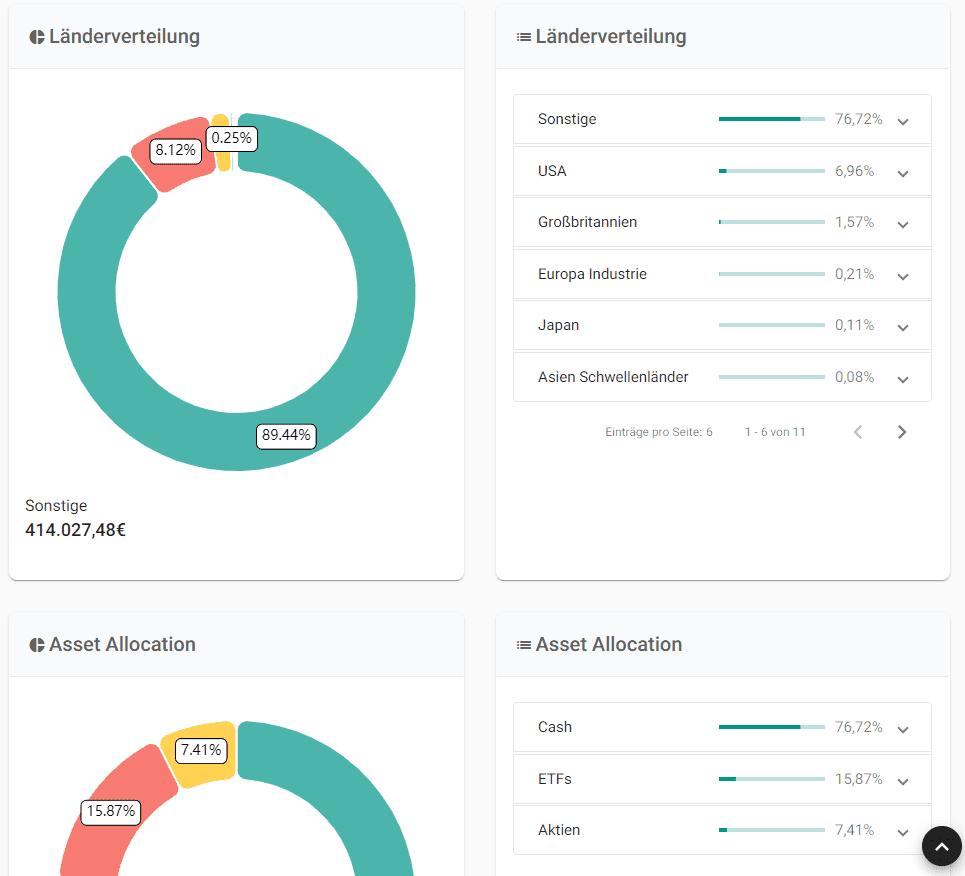The width and height of the screenshot is (965, 876).
Task: Expand the Asien Schwellenländer row
Action: (903, 379)
